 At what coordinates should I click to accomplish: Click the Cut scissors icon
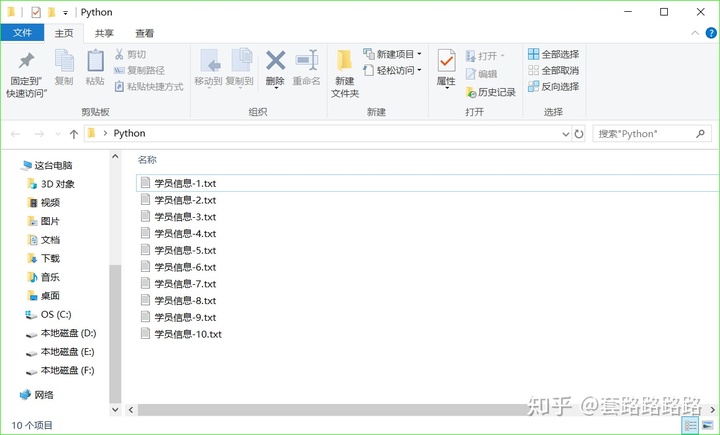[x=119, y=54]
